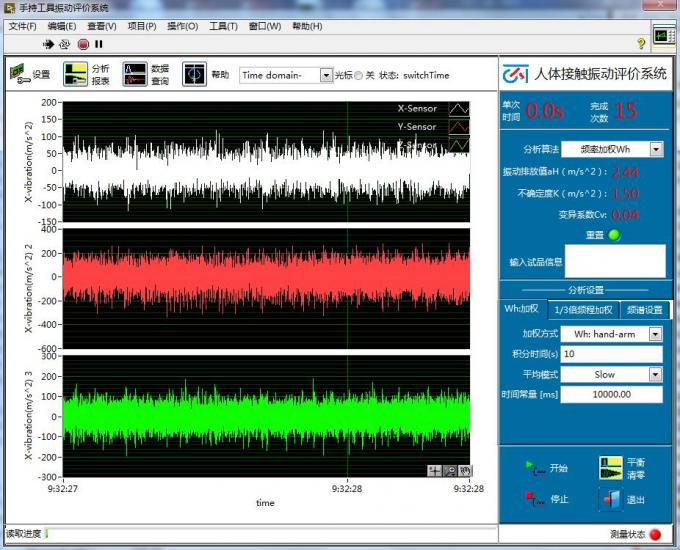Toggle the green 重置 reset indicator
This screenshot has width=680, height=550.
click(x=614, y=235)
